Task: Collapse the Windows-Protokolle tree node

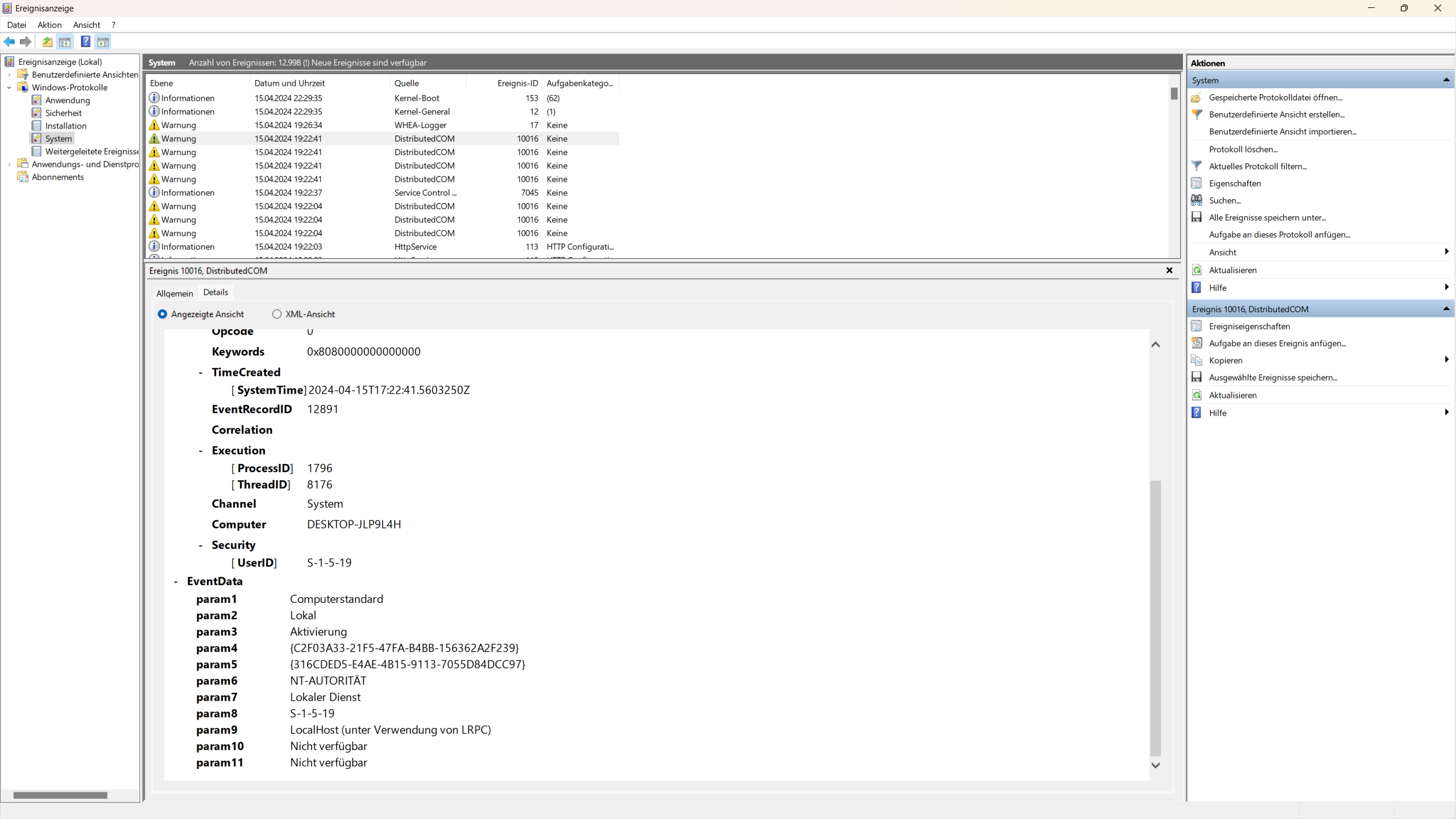Action: (9, 88)
